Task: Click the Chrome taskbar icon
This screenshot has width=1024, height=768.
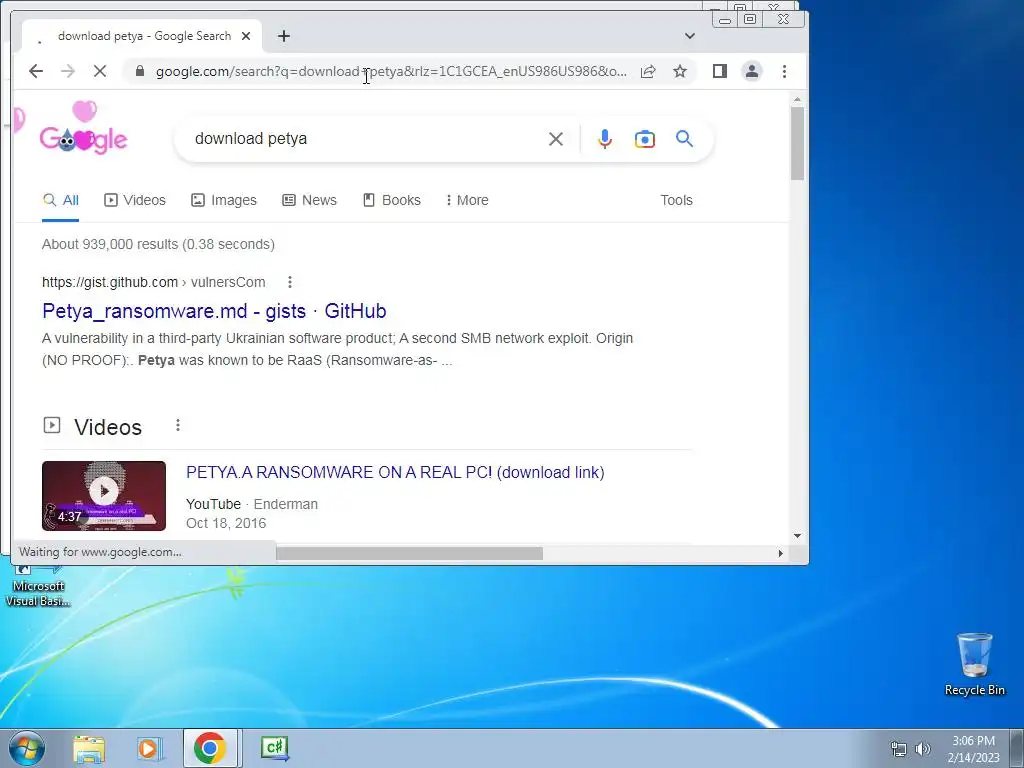Action: (210, 748)
